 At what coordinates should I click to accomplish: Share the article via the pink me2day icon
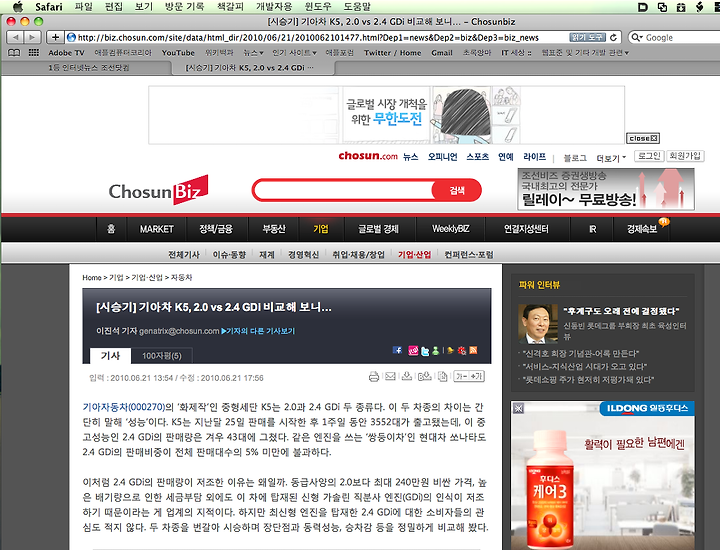pyautogui.click(x=413, y=351)
